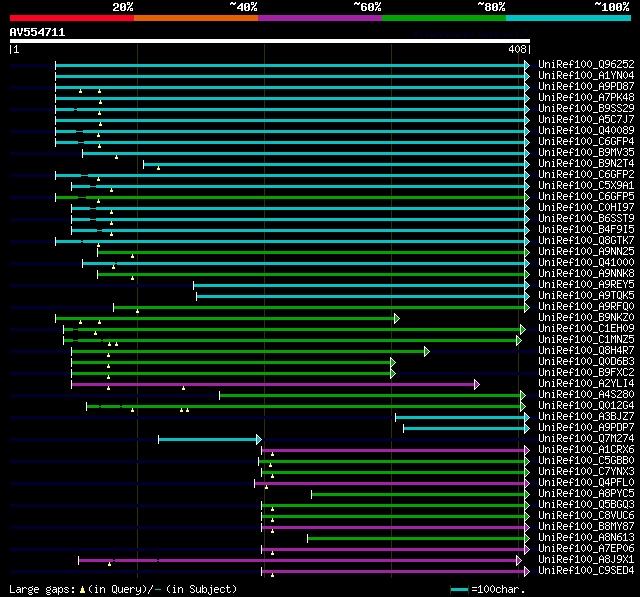Click the green arrowhead ending Q8H4R7 alignment
640x597 pixels.
coord(427,351)
